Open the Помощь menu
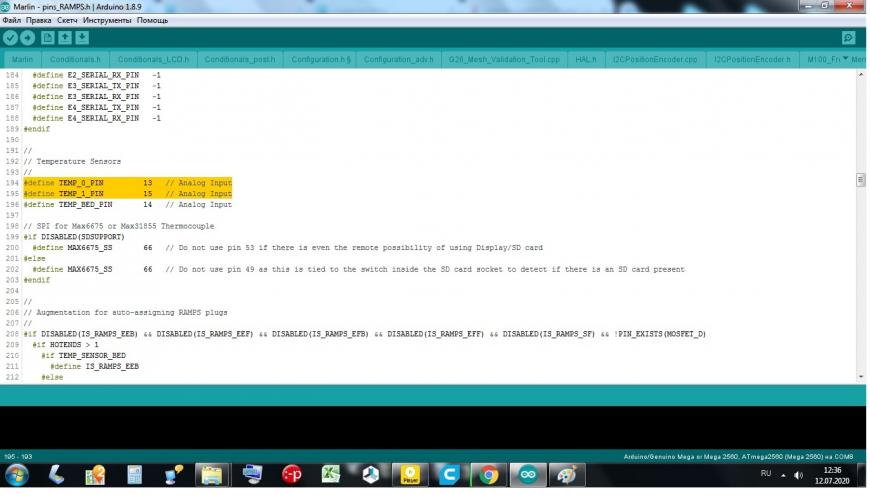 click(x=153, y=20)
